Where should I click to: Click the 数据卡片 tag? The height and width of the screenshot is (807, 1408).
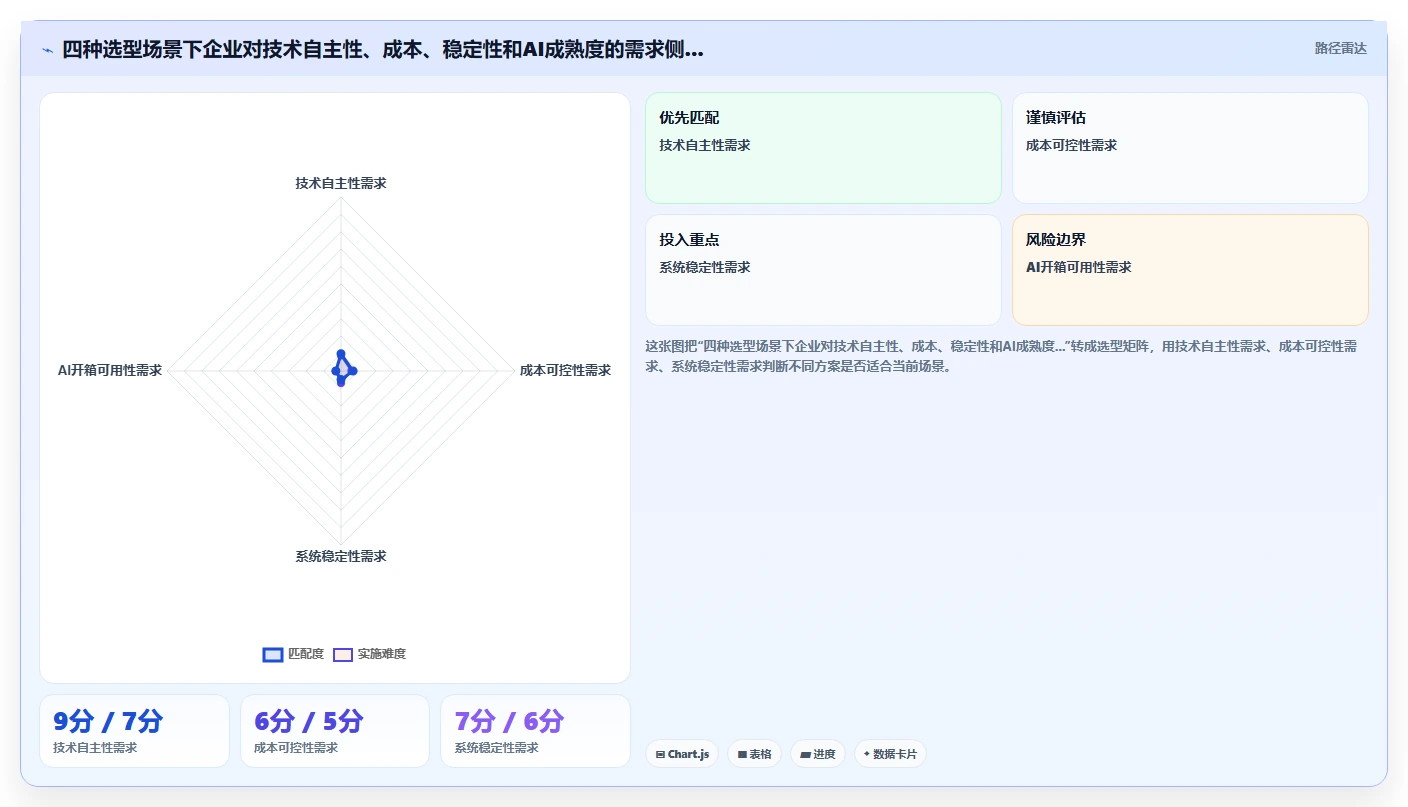coord(890,754)
